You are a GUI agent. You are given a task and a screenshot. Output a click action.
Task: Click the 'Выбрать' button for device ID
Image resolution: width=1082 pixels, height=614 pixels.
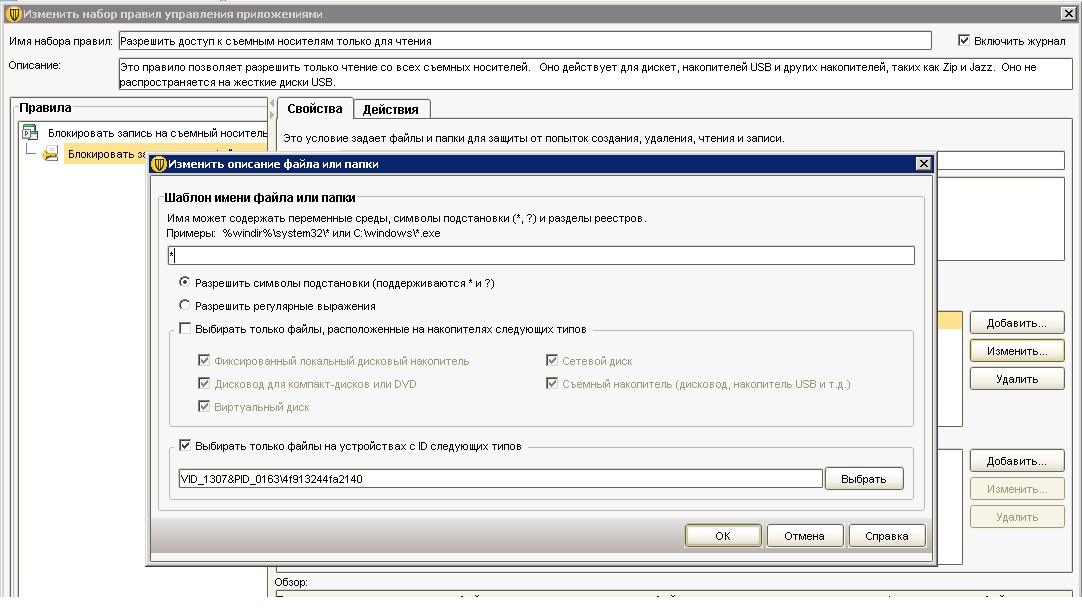pos(863,479)
